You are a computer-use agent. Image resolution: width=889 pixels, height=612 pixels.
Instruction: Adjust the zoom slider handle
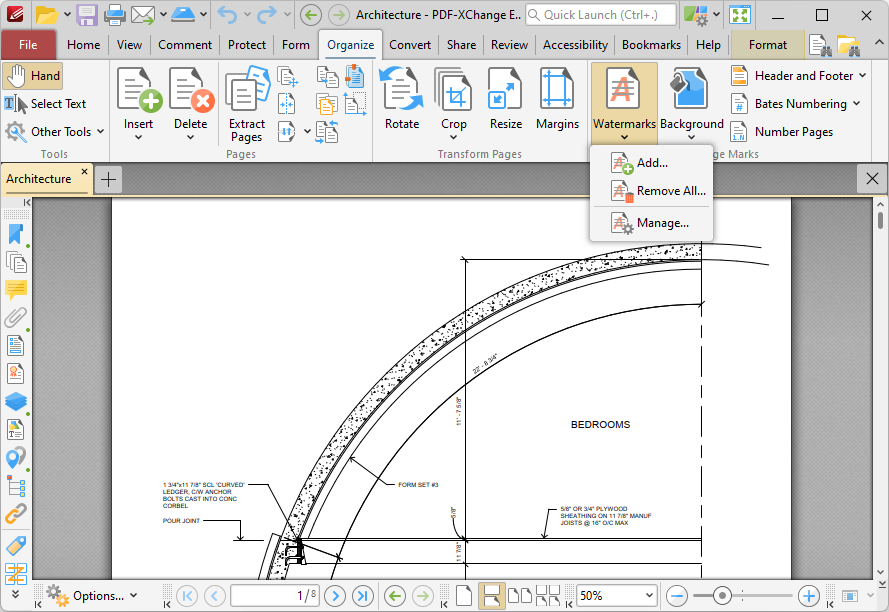click(x=722, y=596)
